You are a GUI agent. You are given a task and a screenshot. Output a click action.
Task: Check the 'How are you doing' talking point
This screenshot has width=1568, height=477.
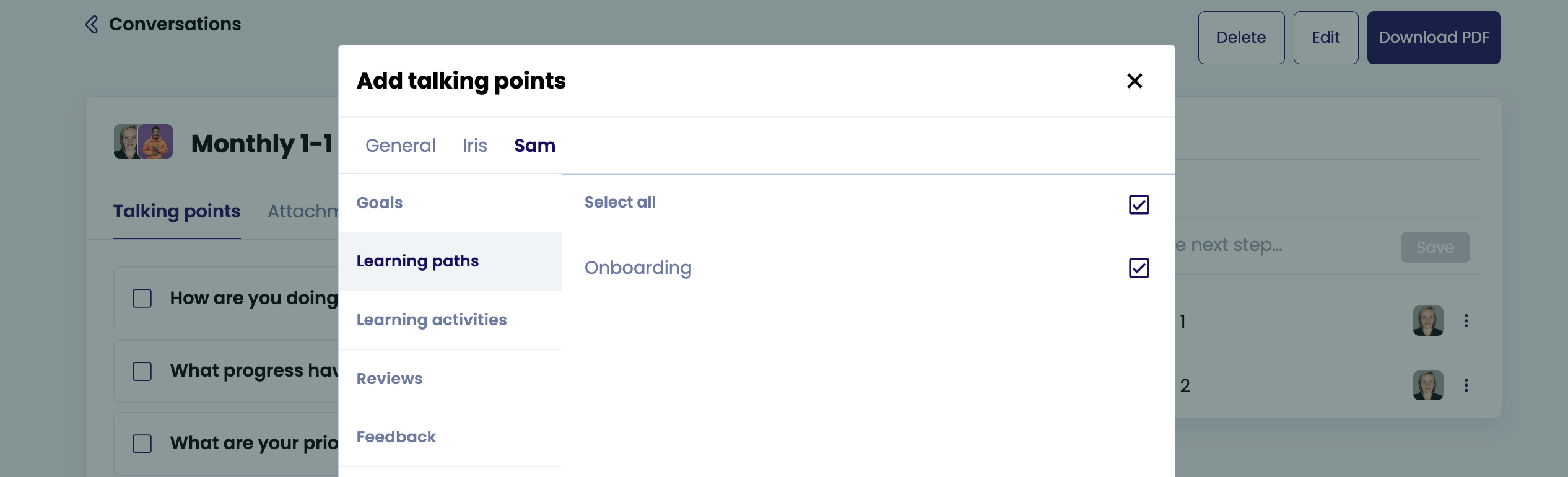(x=142, y=299)
